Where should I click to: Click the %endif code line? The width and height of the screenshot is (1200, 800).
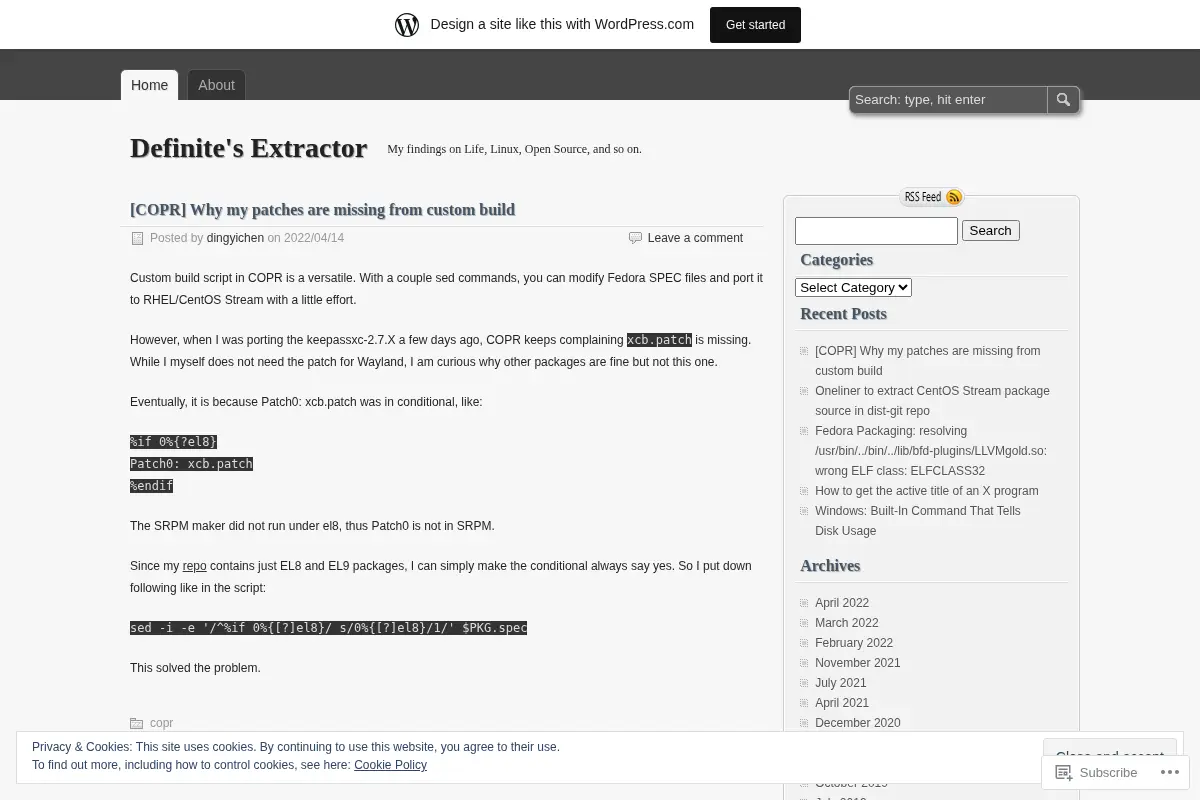[151, 486]
